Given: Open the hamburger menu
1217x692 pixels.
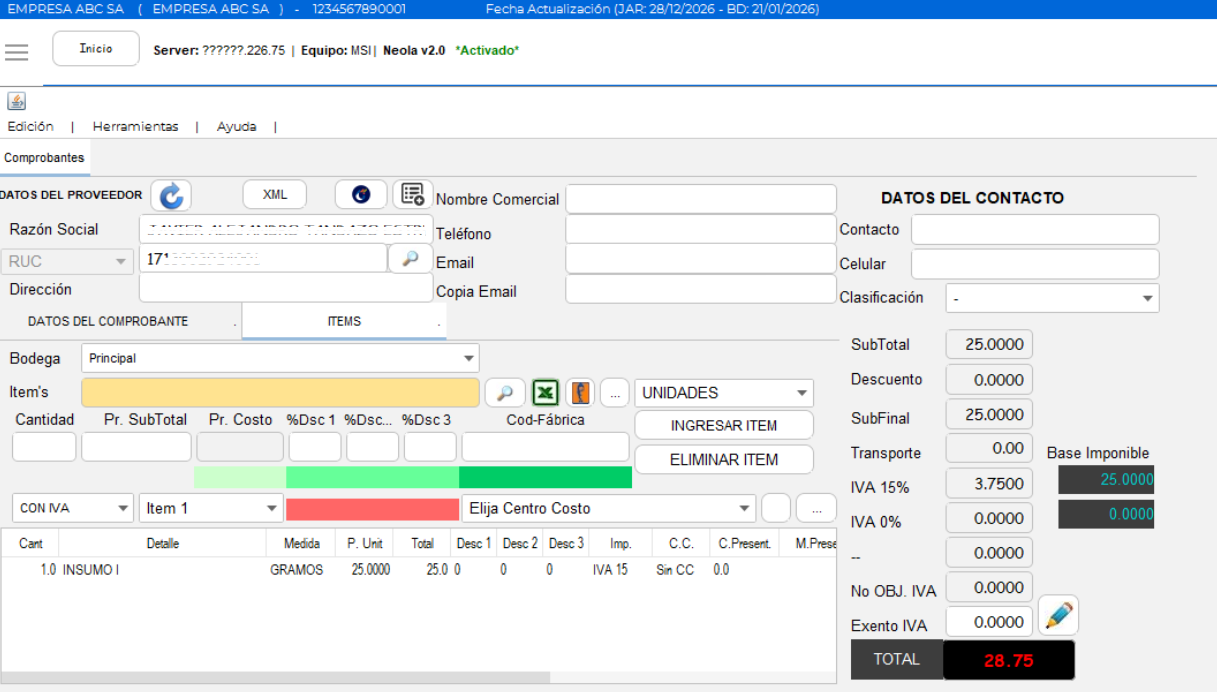Looking at the screenshot, I should click(17, 52).
